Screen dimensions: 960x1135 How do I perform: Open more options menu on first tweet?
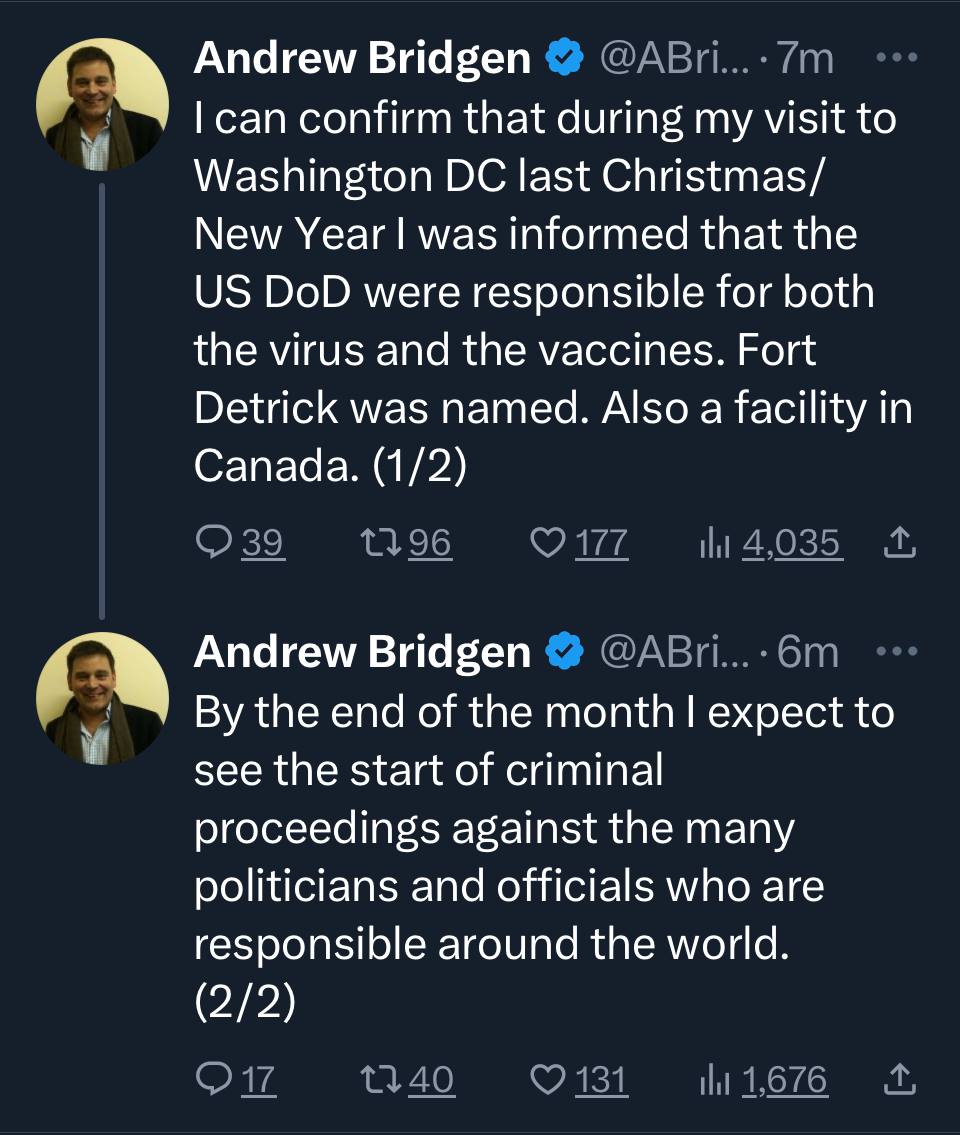[897, 57]
